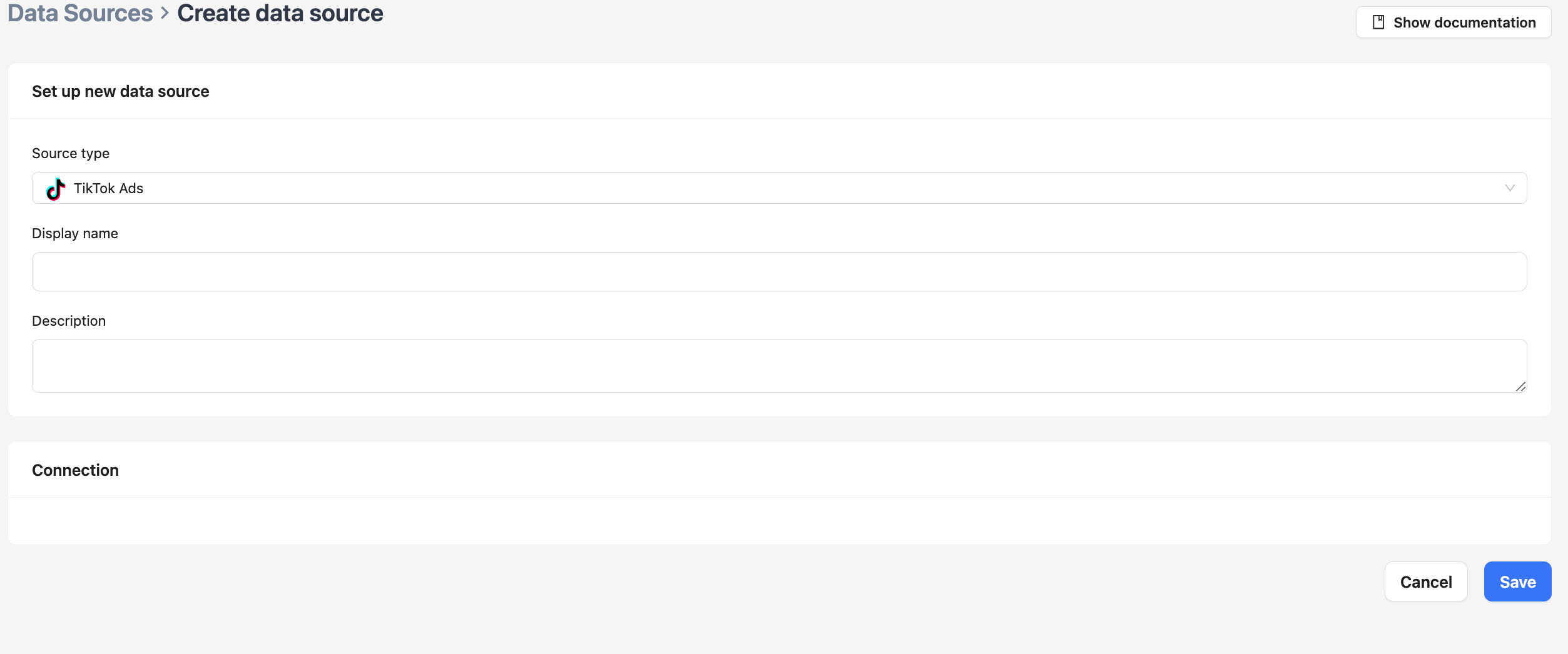Click the Connection section heading

(x=75, y=470)
